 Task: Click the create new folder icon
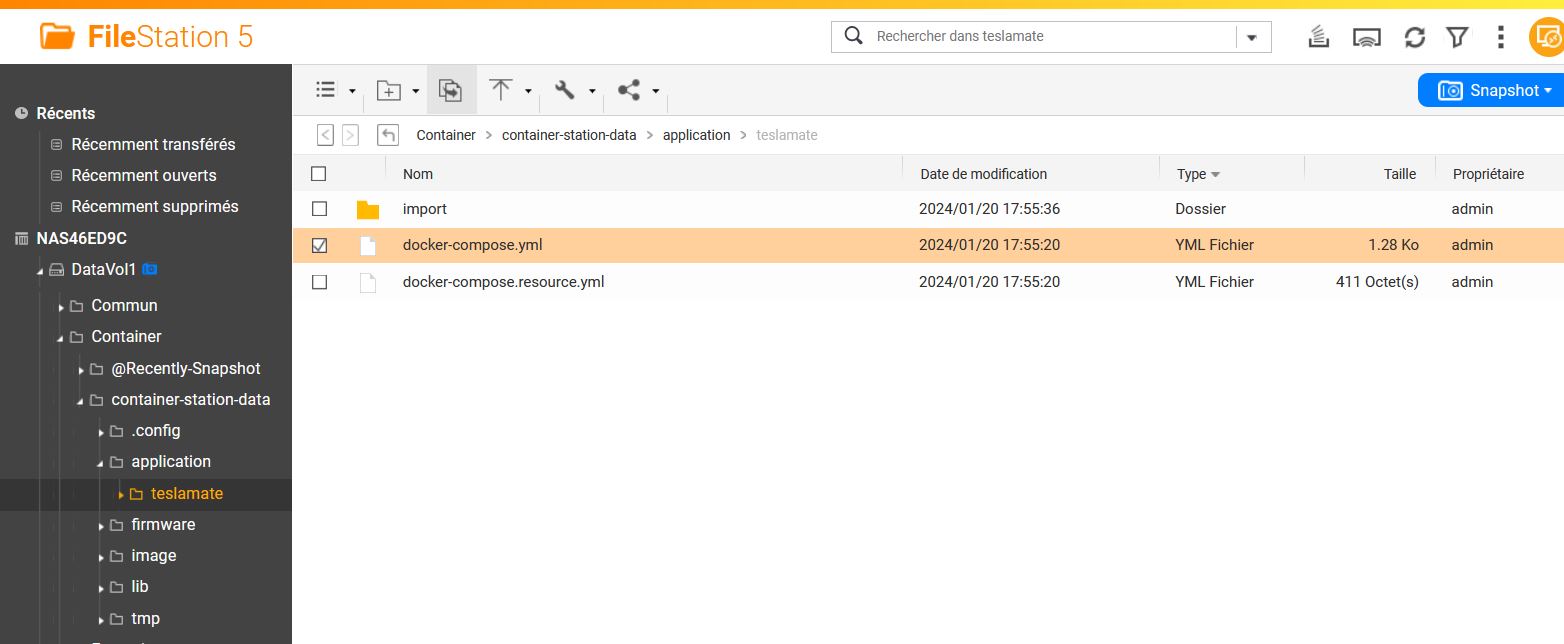pyautogui.click(x=388, y=90)
